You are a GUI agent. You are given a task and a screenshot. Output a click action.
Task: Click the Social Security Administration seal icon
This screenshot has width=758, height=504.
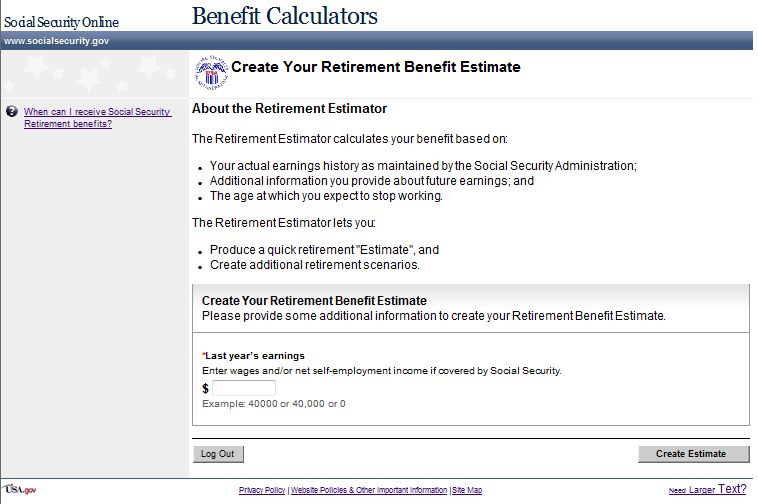(210, 69)
